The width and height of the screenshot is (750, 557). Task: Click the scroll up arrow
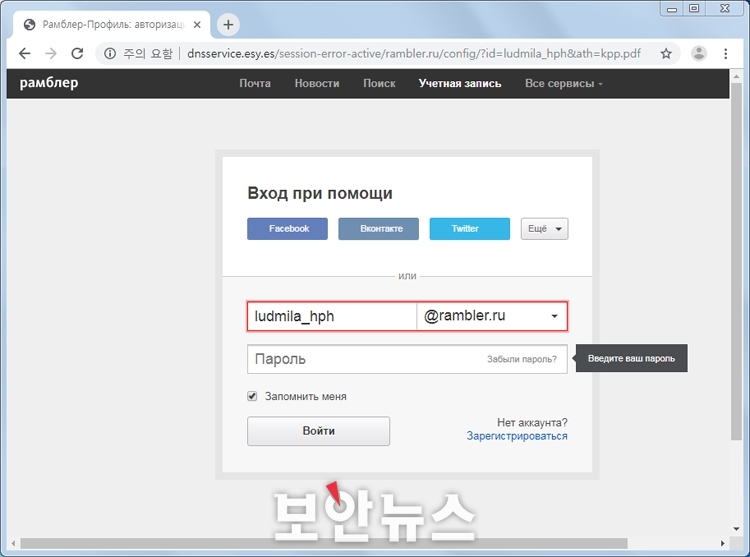[736, 76]
